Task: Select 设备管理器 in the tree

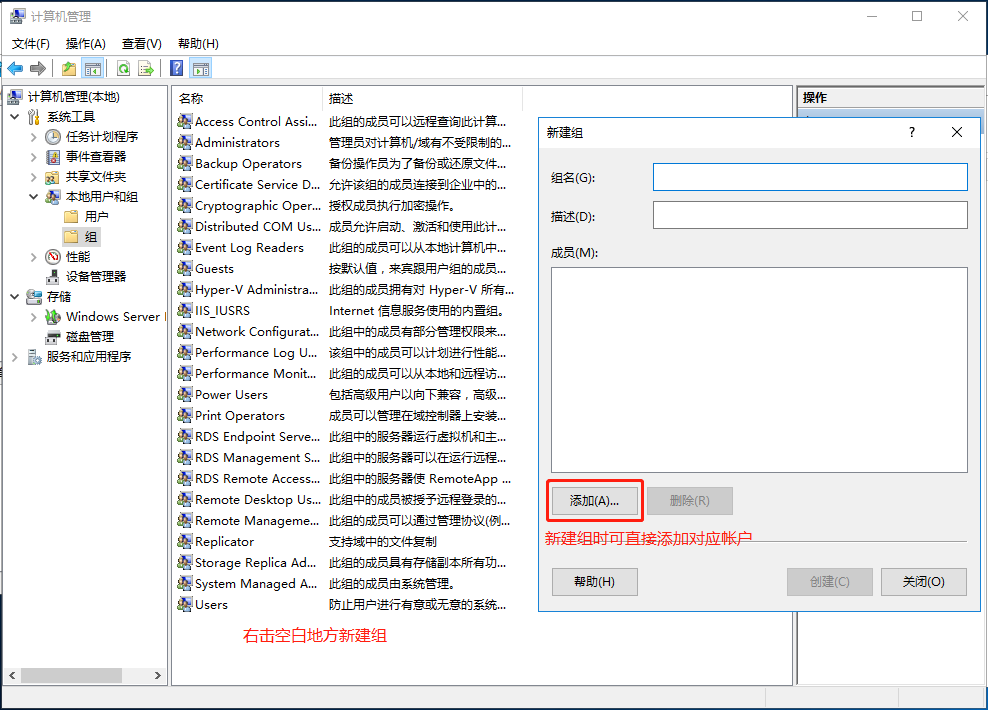Action: [96, 276]
